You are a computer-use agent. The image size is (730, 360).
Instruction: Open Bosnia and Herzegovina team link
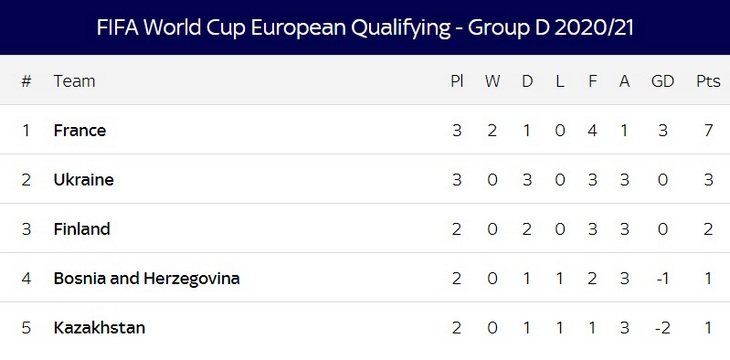pos(147,278)
